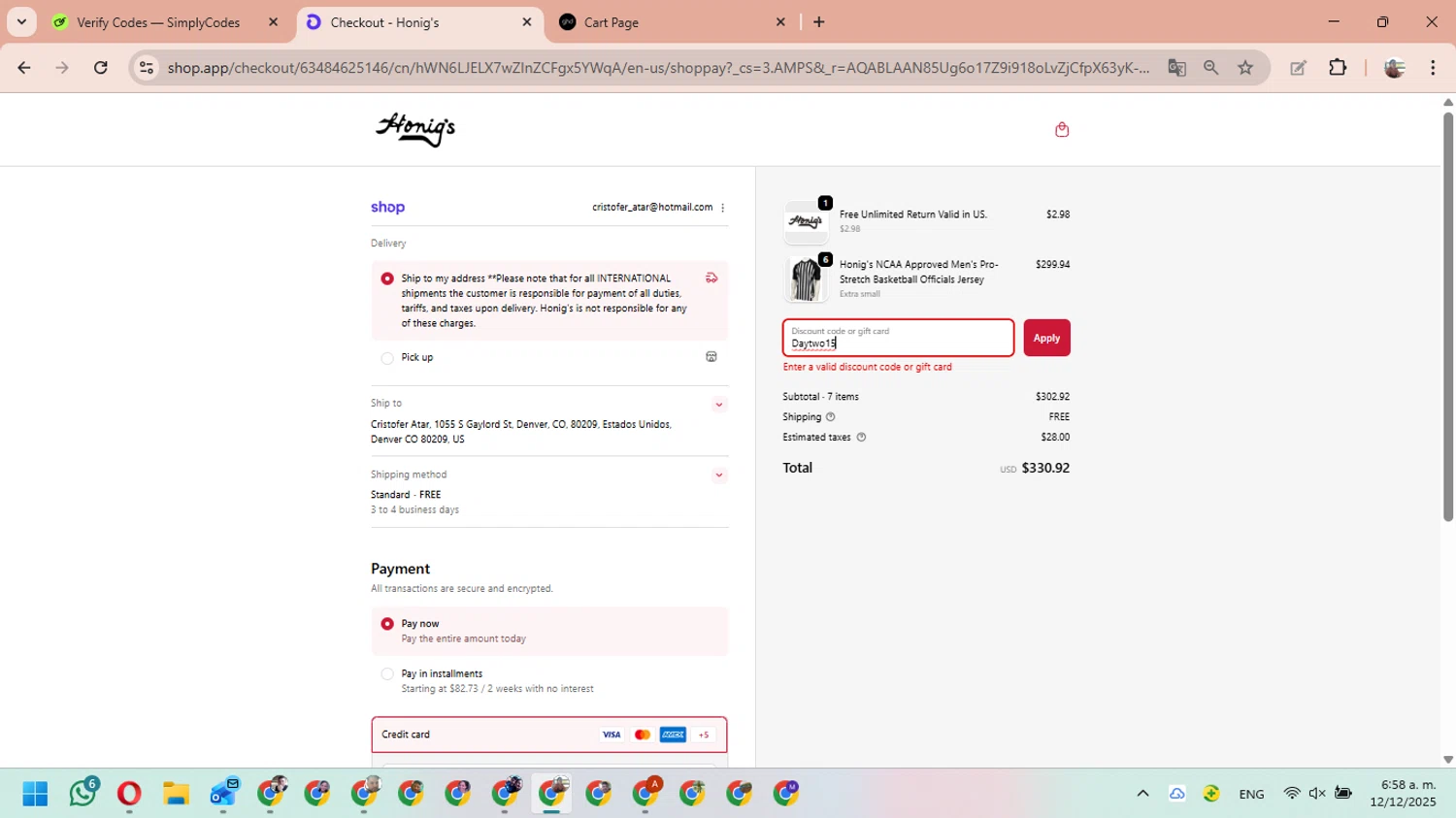The height and width of the screenshot is (818, 1456).
Task: Switch to the Cart Page tab
Action: point(612,22)
